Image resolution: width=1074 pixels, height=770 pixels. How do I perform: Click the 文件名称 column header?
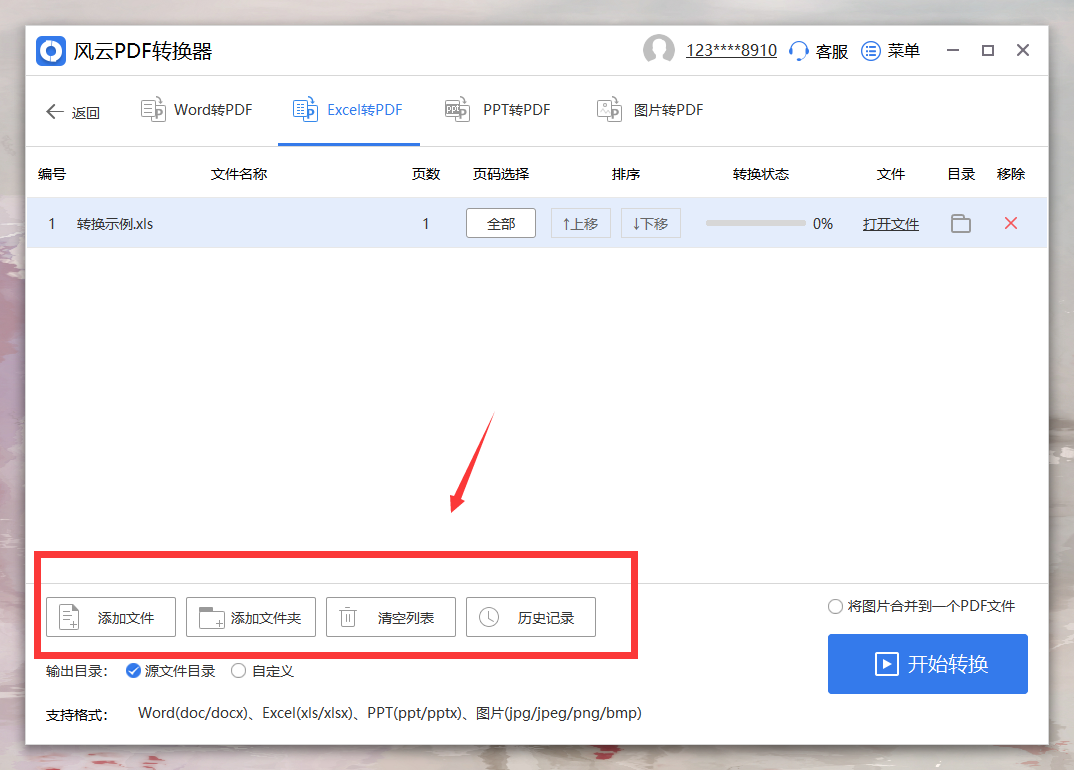click(x=239, y=174)
